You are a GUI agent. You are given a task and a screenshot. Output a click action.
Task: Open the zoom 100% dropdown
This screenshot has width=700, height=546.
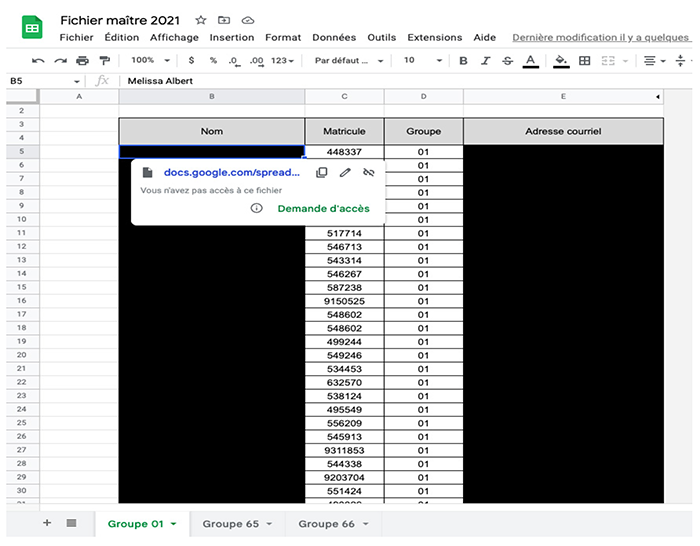pos(150,60)
